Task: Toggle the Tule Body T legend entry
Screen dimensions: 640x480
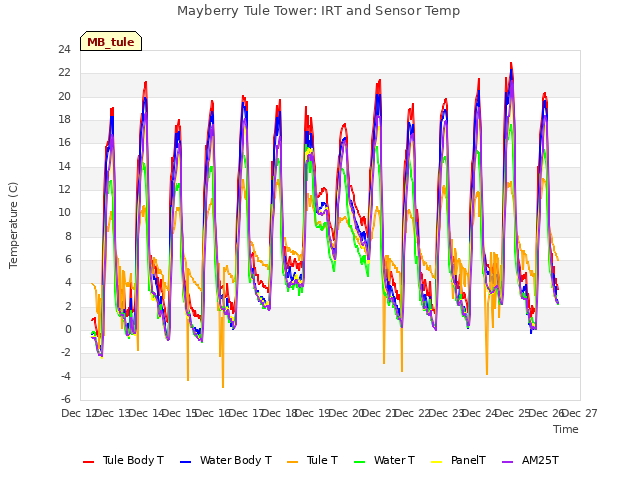Action: click(123, 460)
